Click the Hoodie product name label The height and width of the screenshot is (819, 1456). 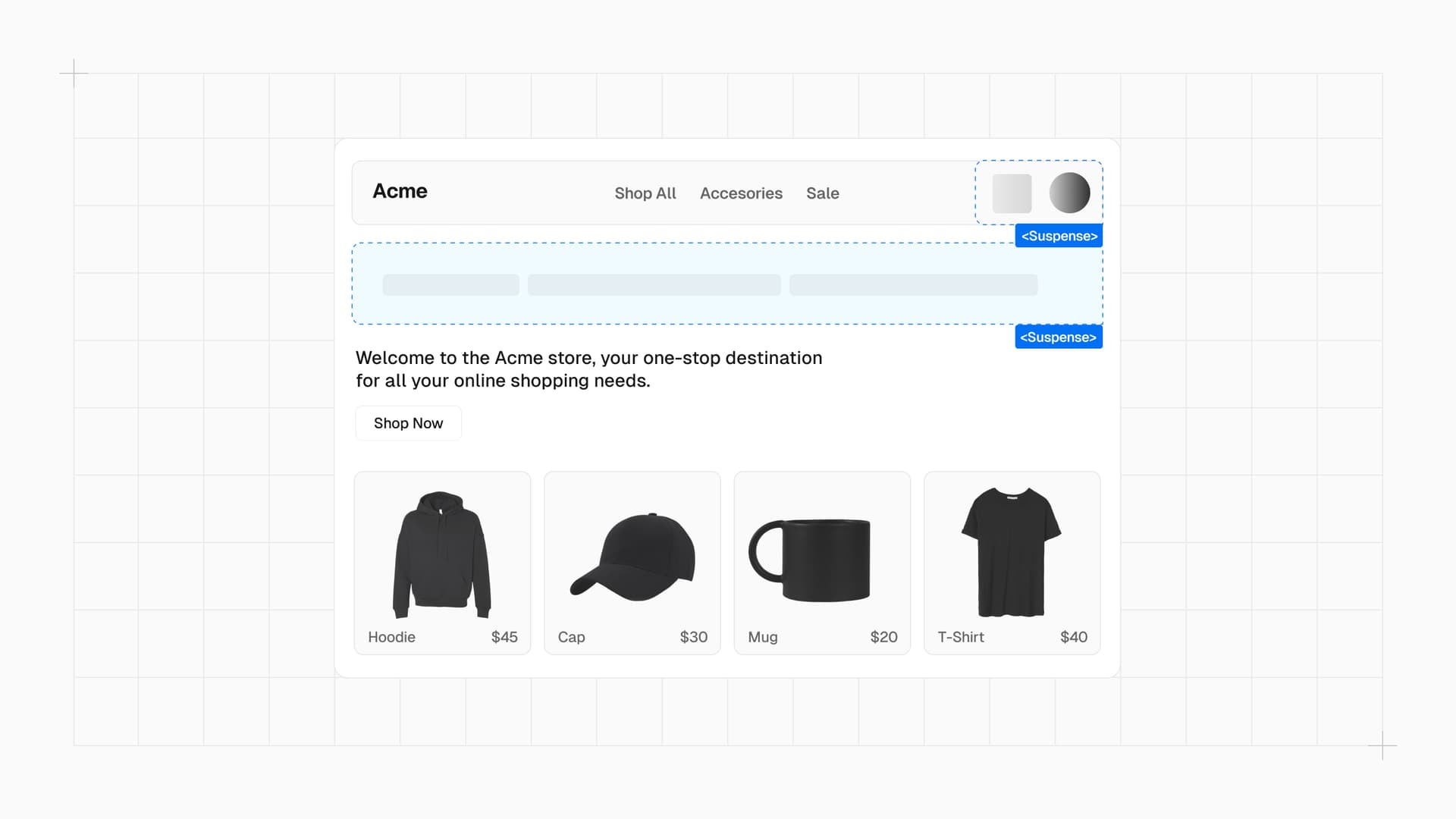(391, 637)
